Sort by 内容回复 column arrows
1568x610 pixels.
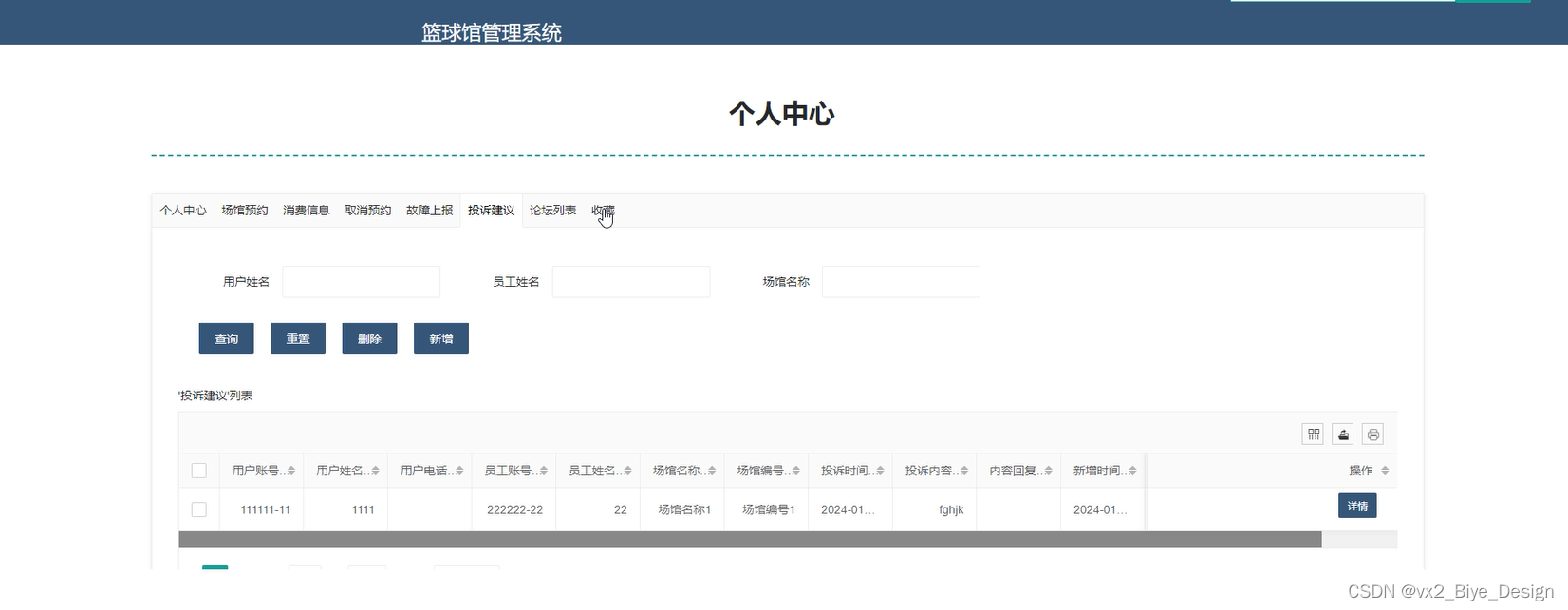point(1048,471)
